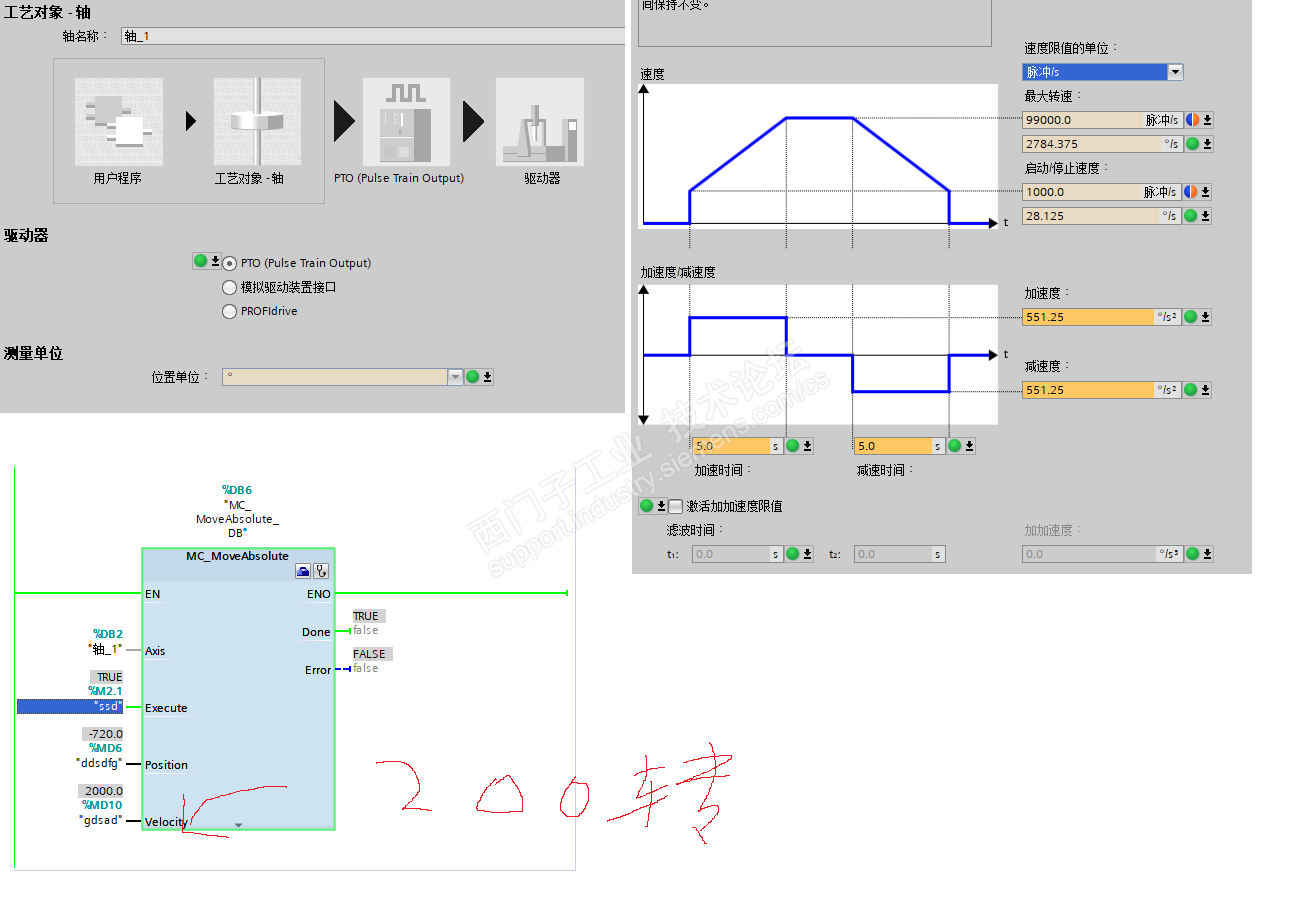This screenshot has height=916, width=1297.
Task: Click download arrow beside 加速度 551.25
Action: tap(1205, 317)
